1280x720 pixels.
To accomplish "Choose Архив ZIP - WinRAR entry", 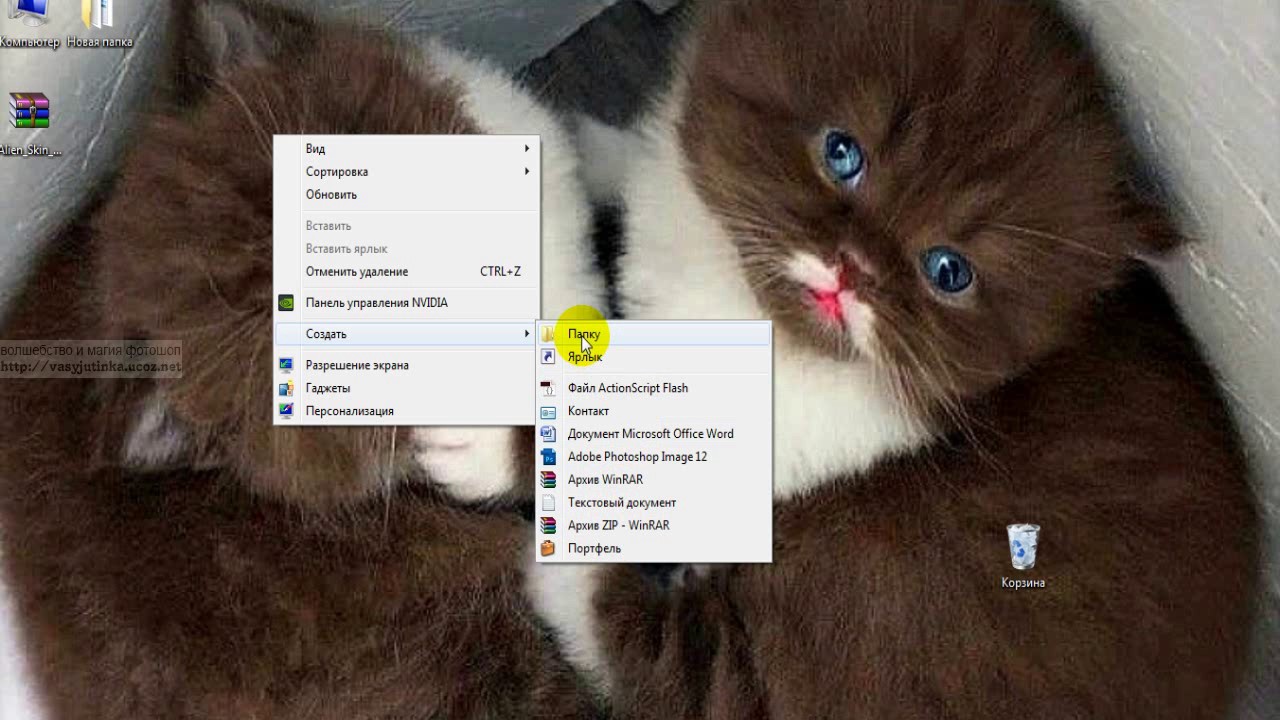I will point(654,525).
